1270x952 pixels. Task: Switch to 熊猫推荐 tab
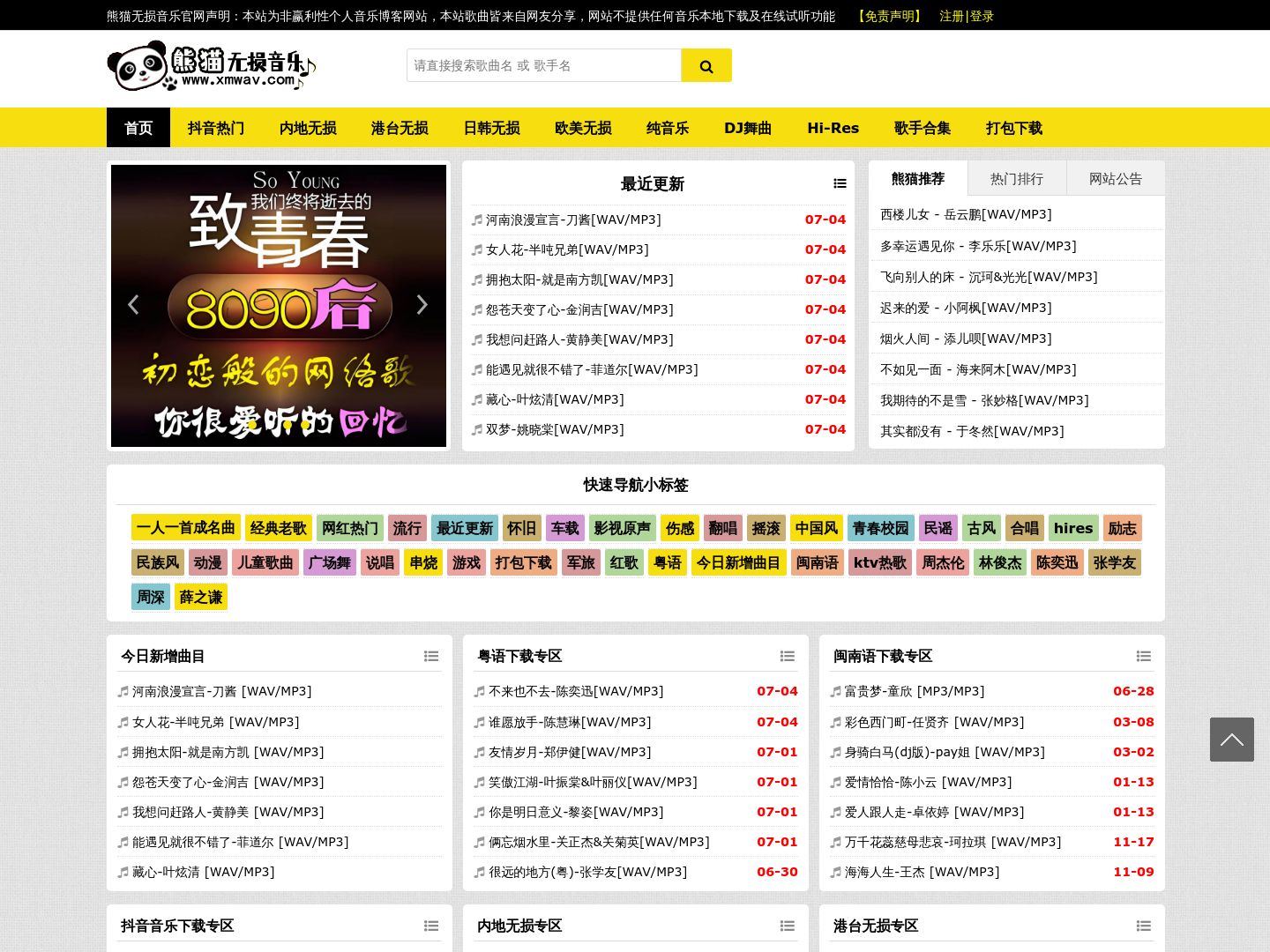click(x=918, y=178)
